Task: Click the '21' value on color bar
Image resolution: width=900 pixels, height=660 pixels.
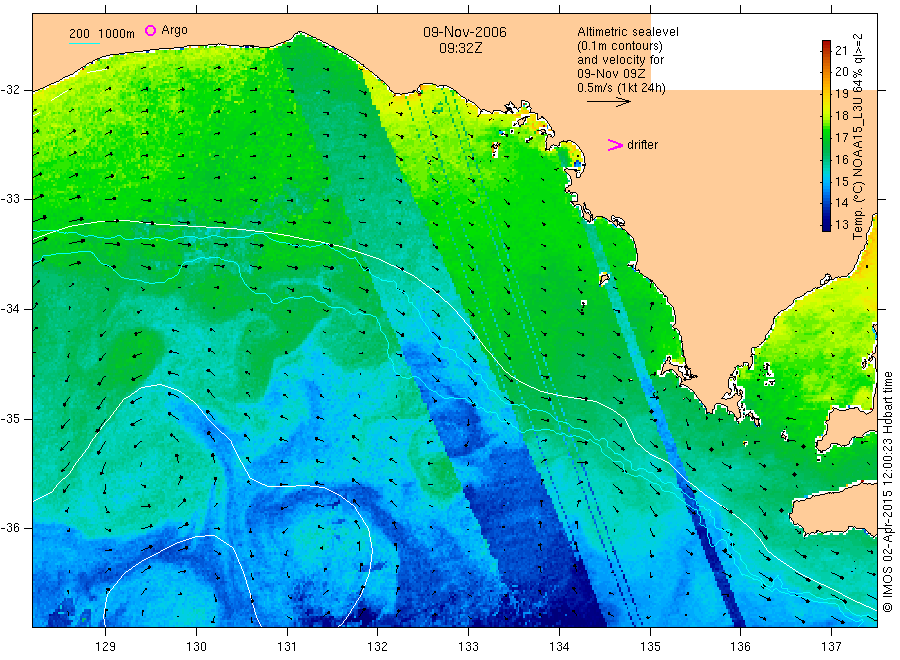Action: tap(841, 51)
